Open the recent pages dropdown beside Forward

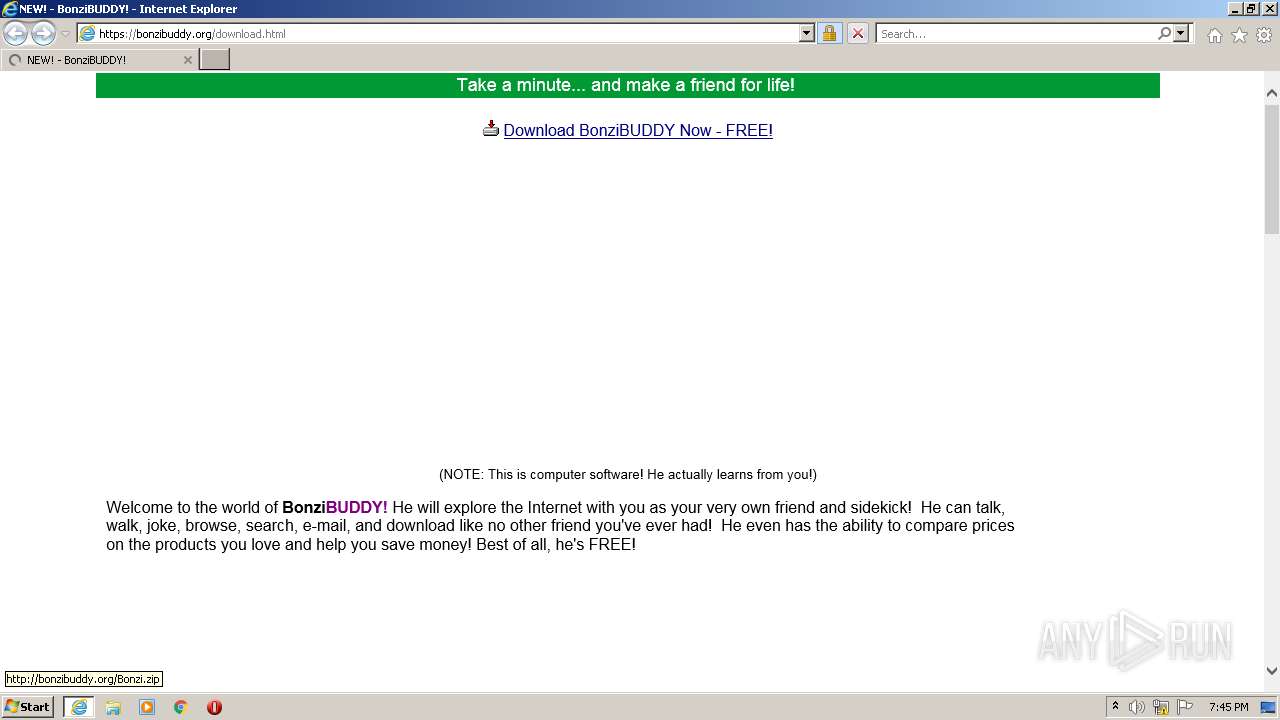coord(65,34)
